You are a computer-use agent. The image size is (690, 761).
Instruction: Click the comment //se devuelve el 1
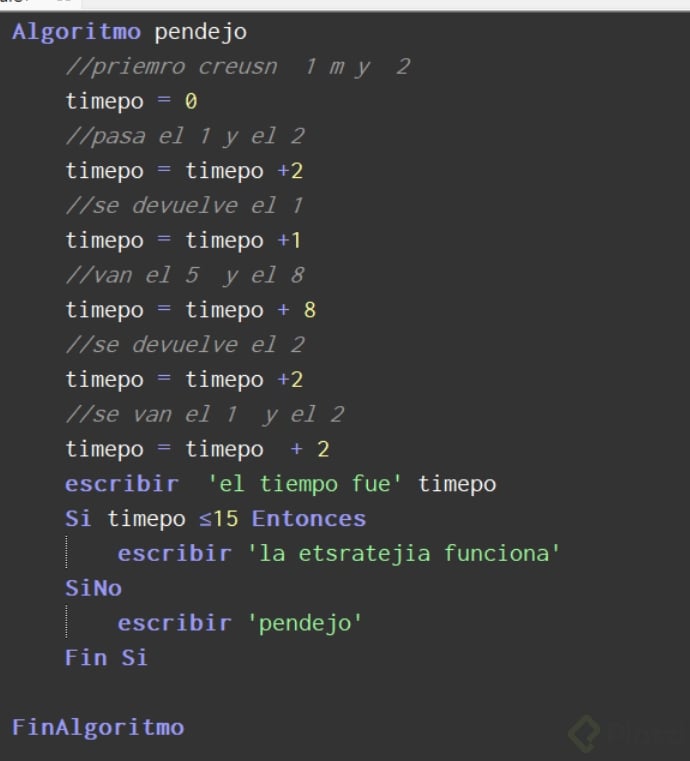185,205
